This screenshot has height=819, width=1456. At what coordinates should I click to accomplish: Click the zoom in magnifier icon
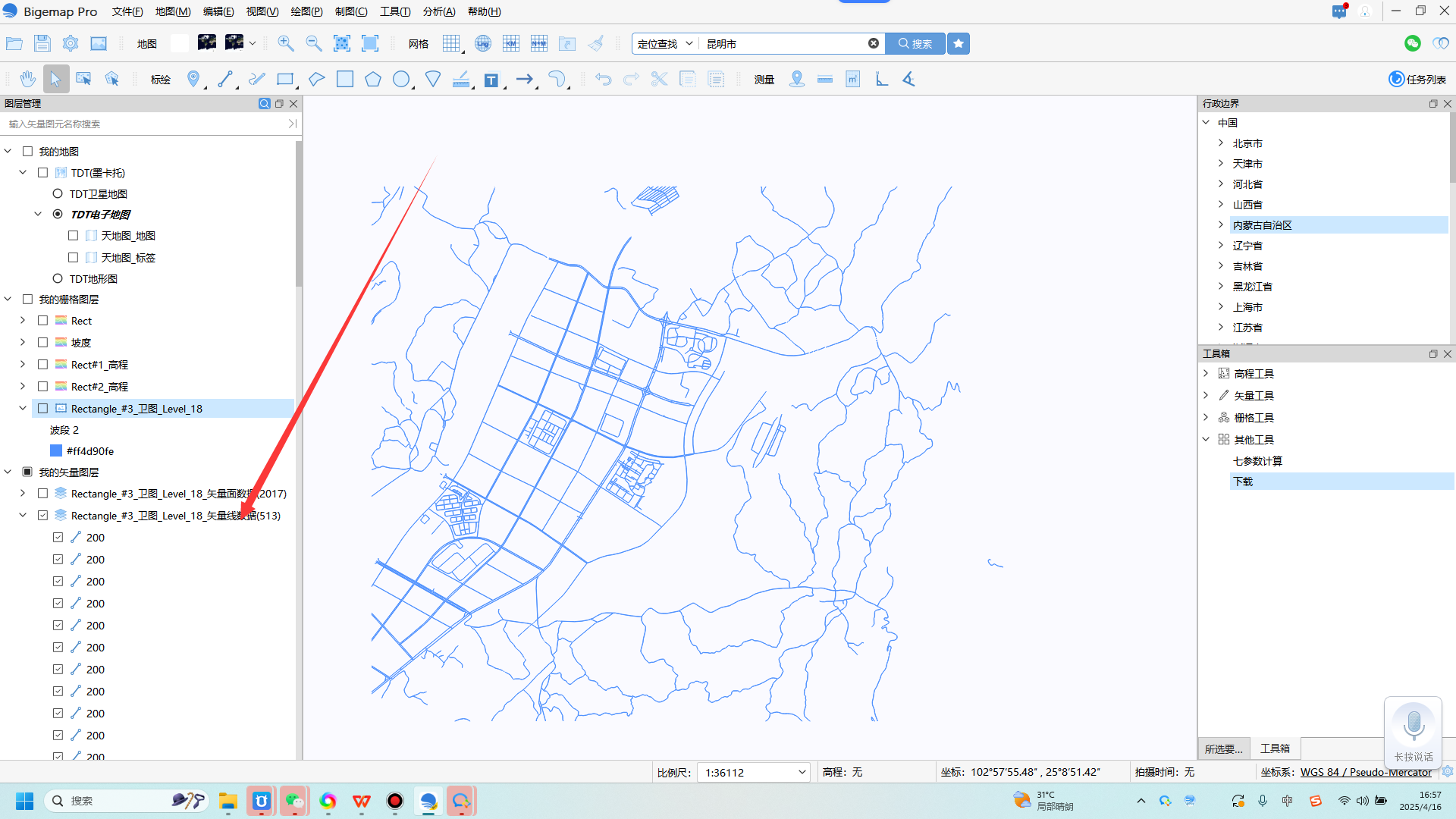pyautogui.click(x=286, y=43)
